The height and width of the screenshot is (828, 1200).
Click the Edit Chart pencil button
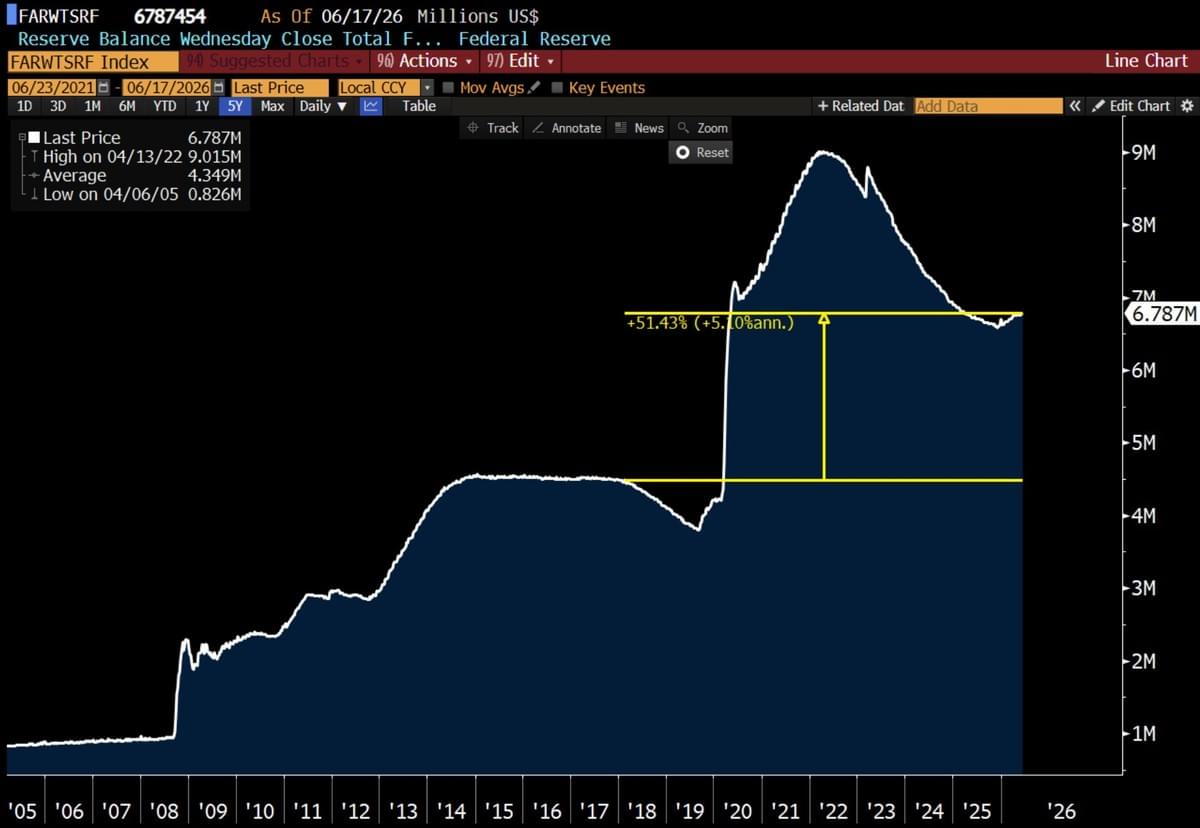(1130, 106)
